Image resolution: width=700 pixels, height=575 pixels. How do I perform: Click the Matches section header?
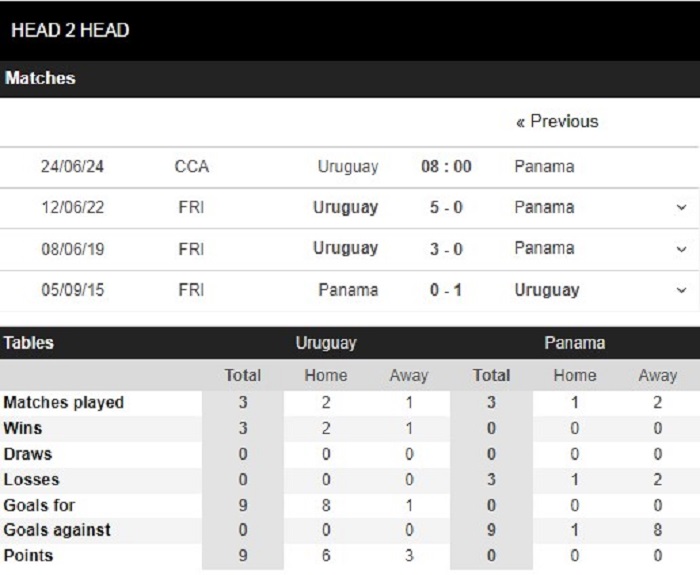click(x=40, y=78)
